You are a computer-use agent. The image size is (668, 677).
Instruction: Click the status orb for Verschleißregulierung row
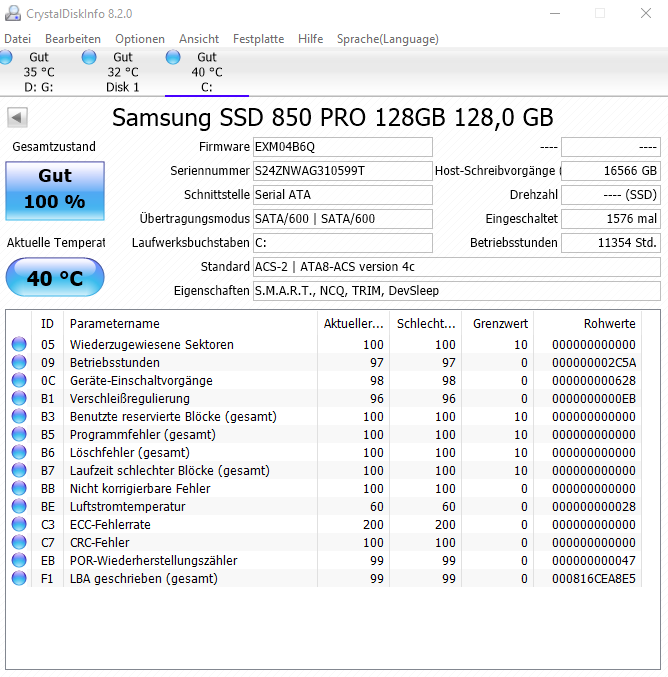19,398
